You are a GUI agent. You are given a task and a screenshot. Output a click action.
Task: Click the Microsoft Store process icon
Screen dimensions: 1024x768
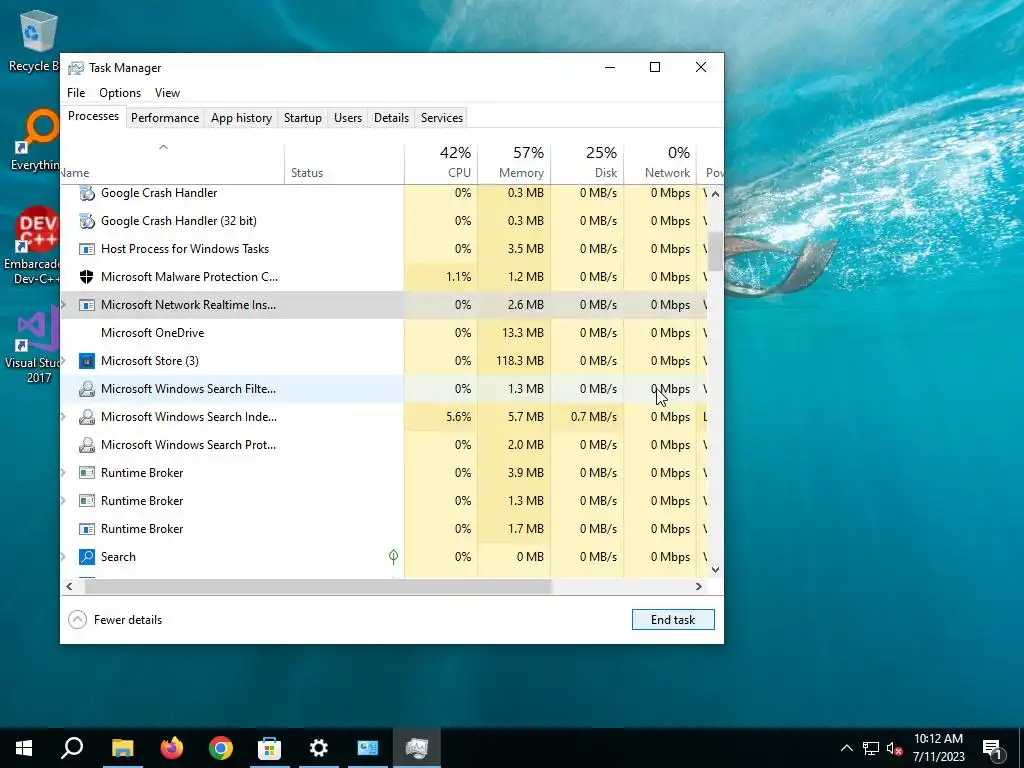click(86, 360)
